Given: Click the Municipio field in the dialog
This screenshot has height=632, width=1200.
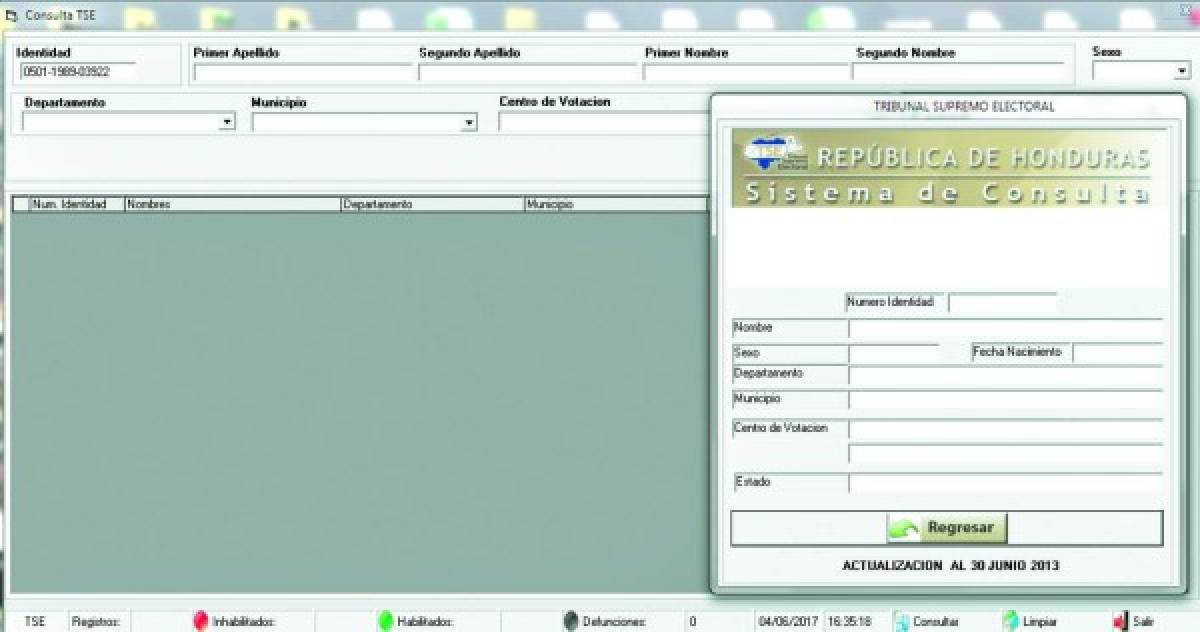Looking at the screenshot, I should [1006, 401].
